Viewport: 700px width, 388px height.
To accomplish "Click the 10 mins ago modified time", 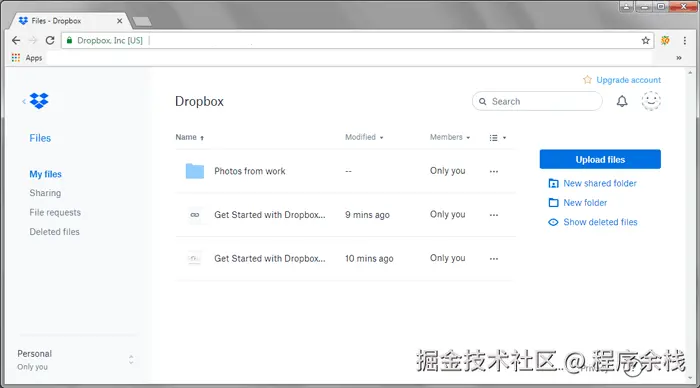I will click(x=369, y=259).
